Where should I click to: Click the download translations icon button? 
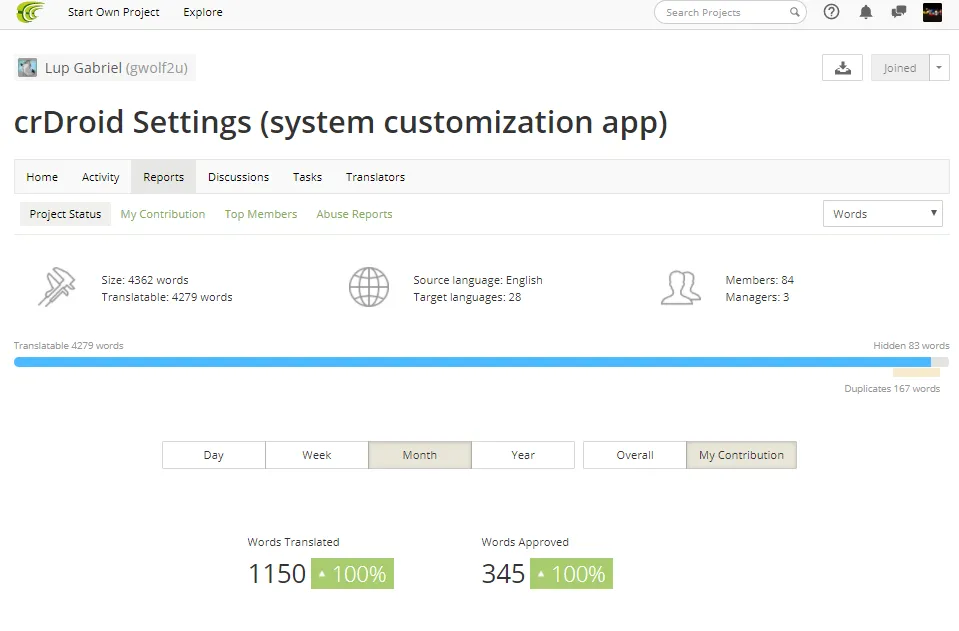tap(842, 68)
